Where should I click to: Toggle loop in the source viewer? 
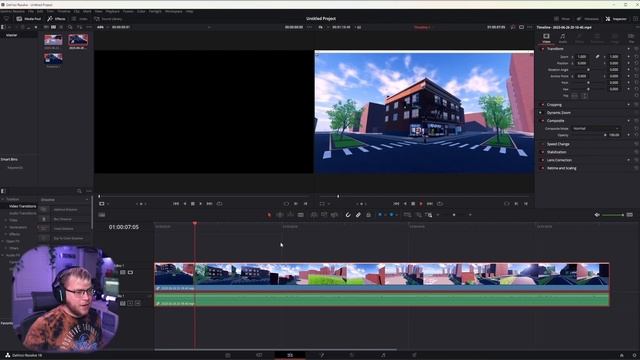pos(220,204)
